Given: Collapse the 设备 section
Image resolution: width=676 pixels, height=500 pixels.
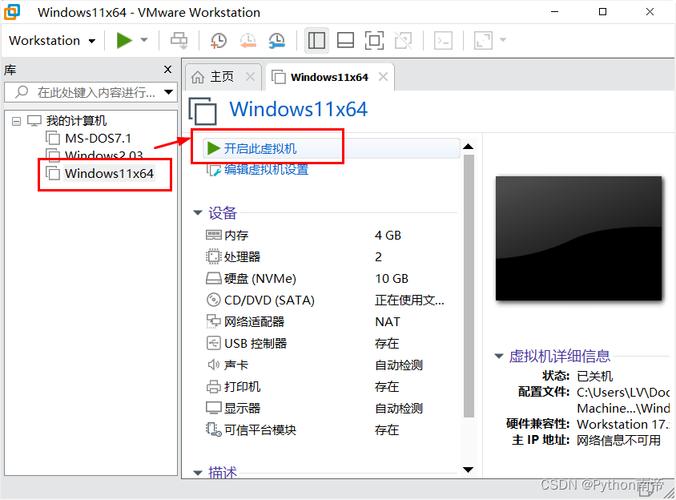Looking at the screenshot, I should [197, 212].
